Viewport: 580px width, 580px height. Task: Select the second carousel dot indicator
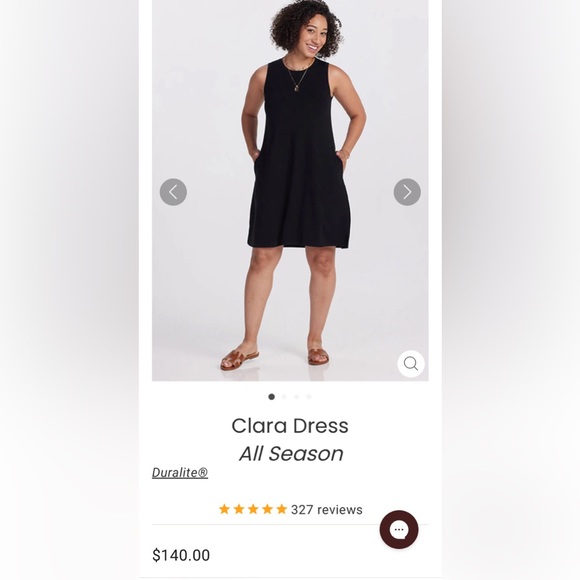click(284, 397)
